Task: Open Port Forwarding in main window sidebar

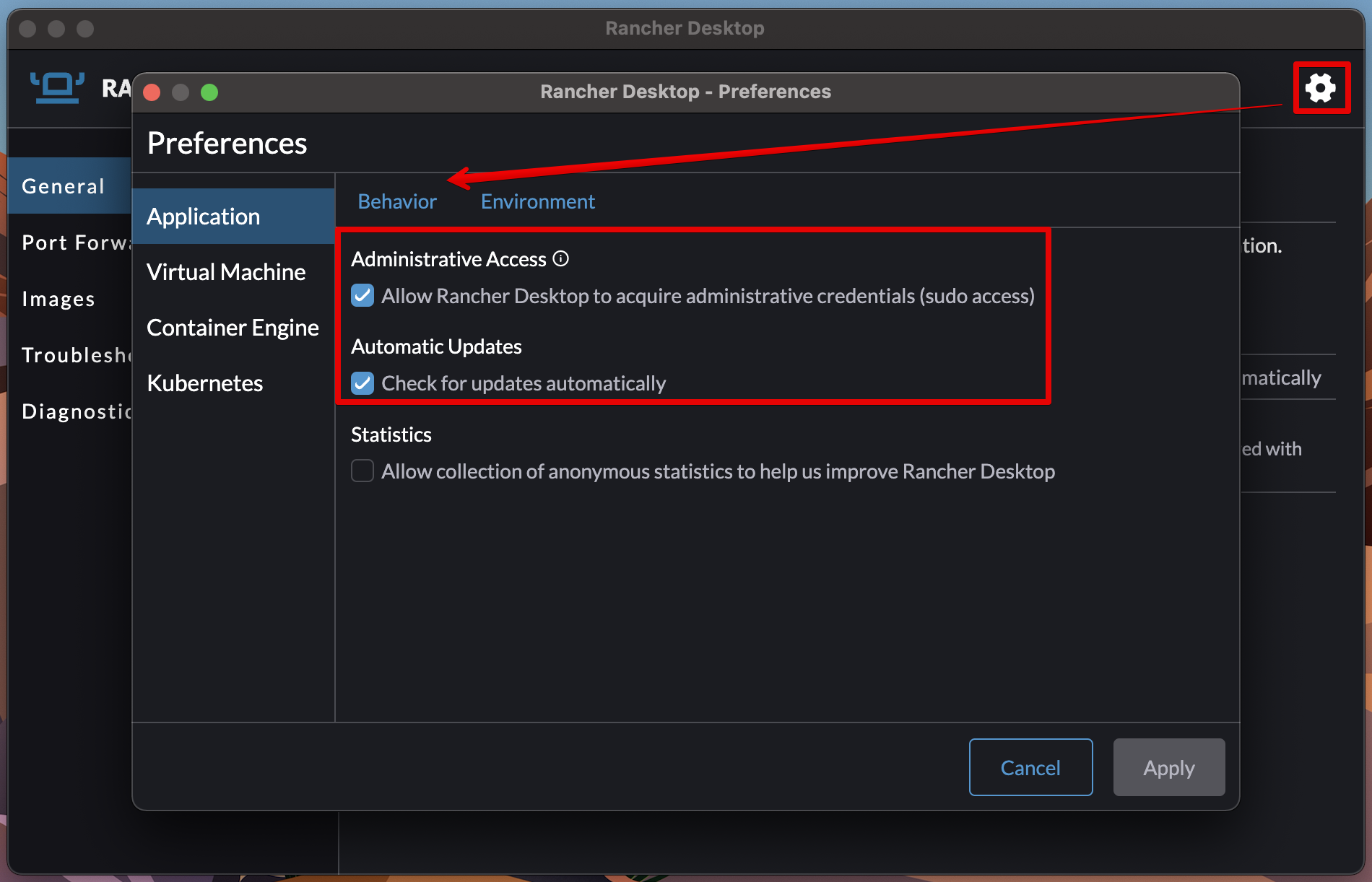Action: [70, 243]
